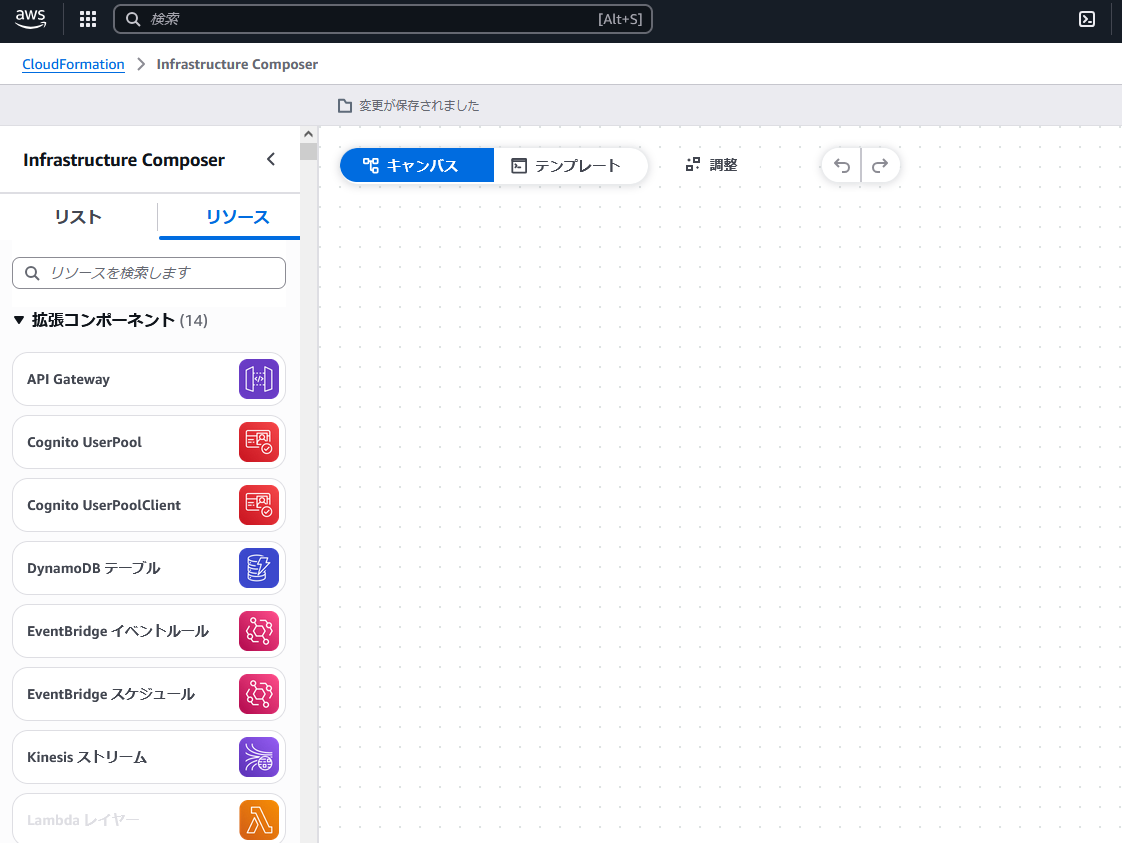The image size is (1122, 843).
Task: Open the CloudFormation breadcrumb link
Action: coord(73,64)
